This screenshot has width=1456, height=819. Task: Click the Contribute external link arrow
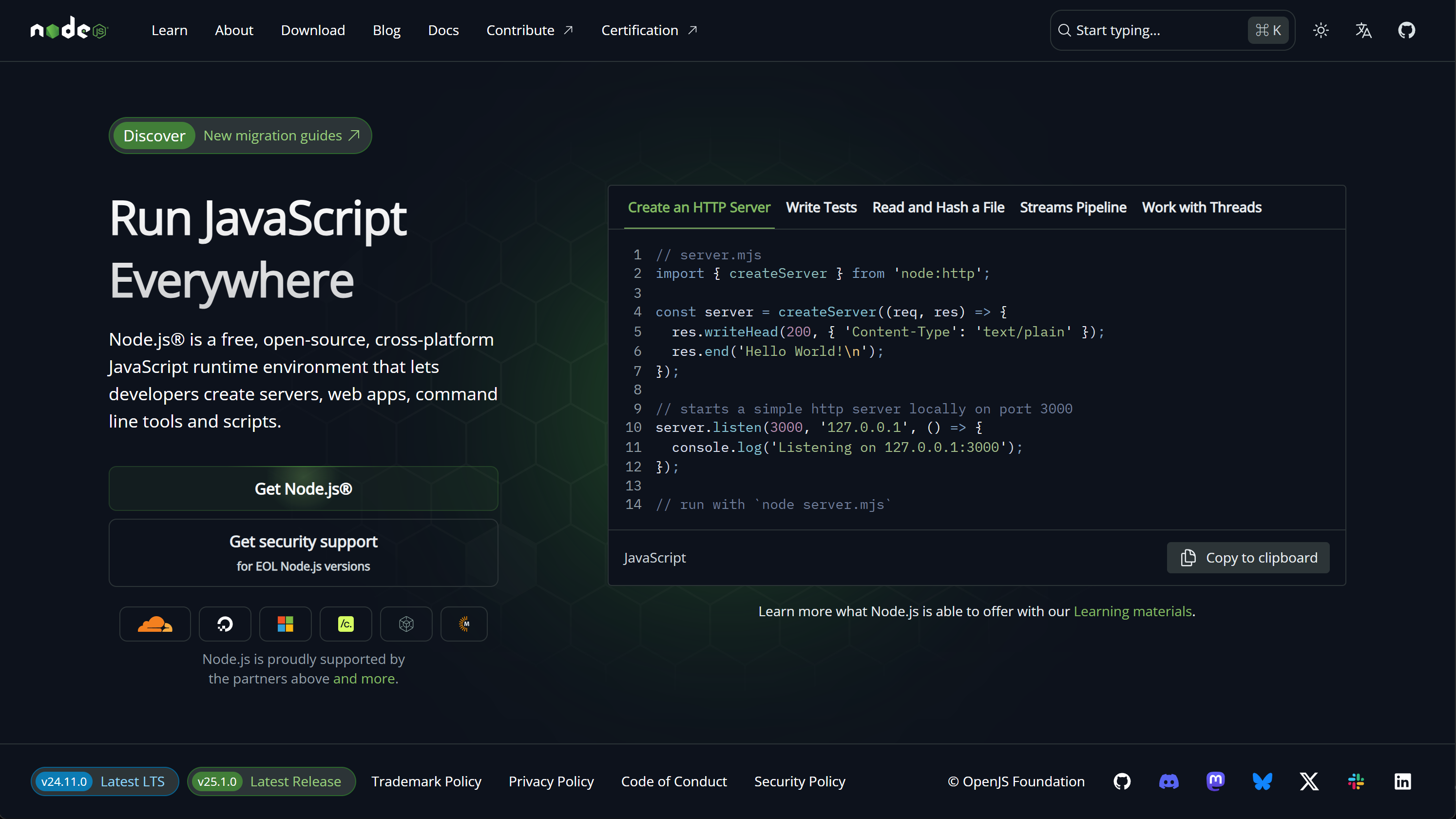(568, 30)
